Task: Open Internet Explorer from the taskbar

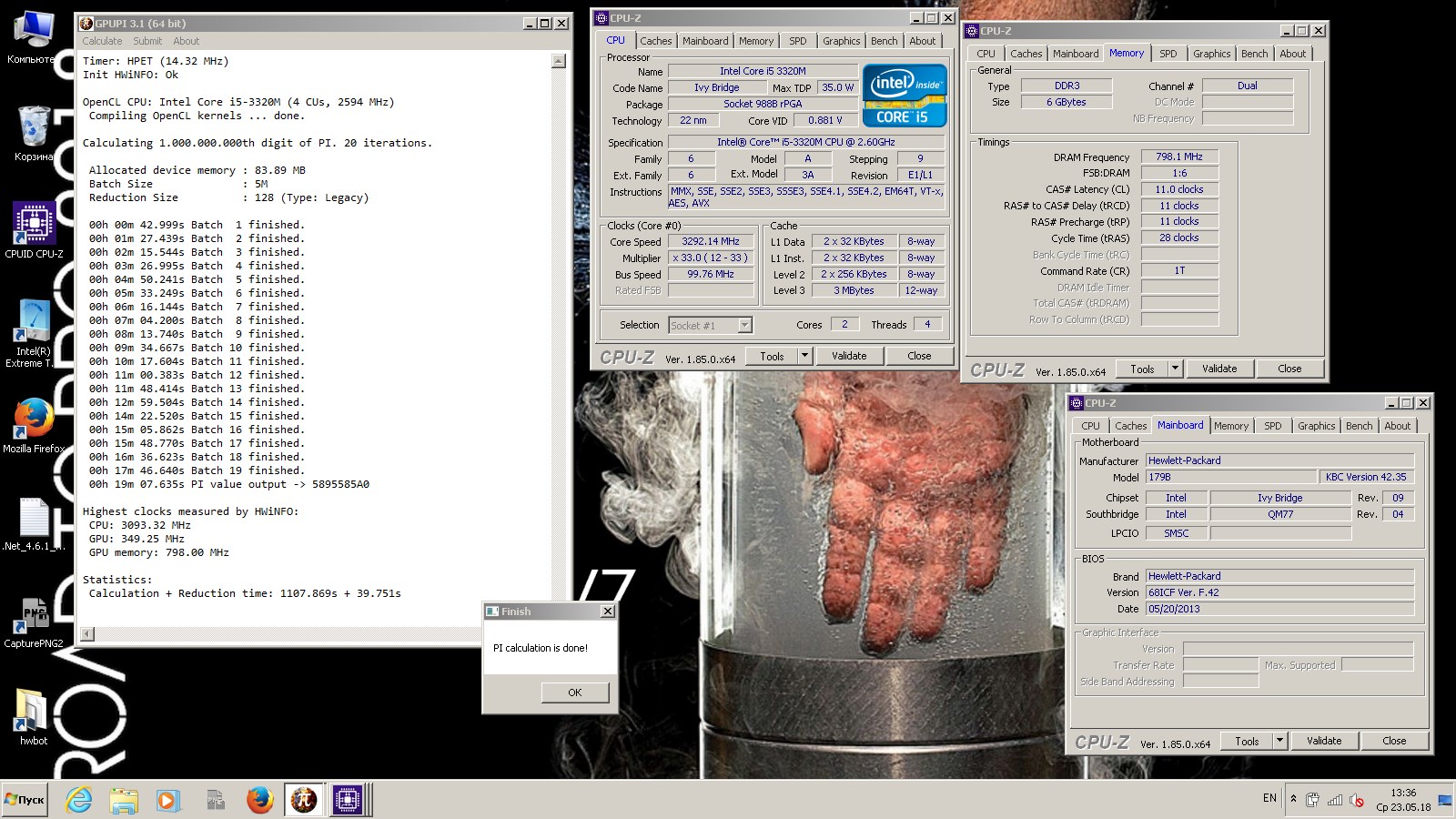Action: coord(79,800)
